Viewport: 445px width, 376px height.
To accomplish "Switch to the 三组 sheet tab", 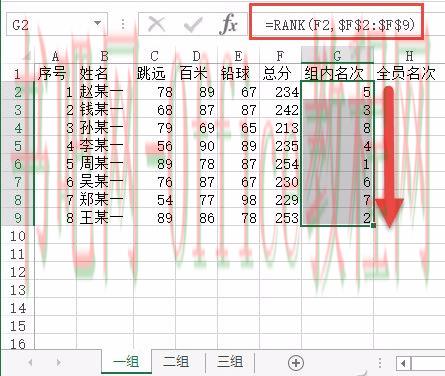I will point(230,362).
